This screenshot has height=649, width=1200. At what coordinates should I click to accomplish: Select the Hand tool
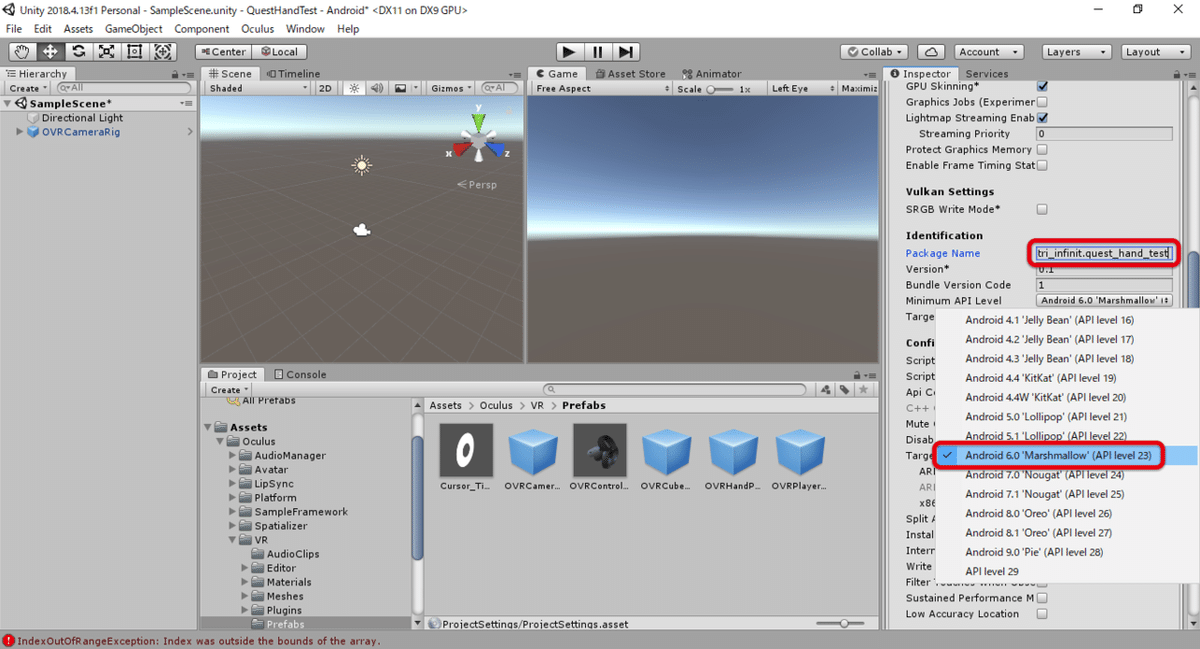22,52
